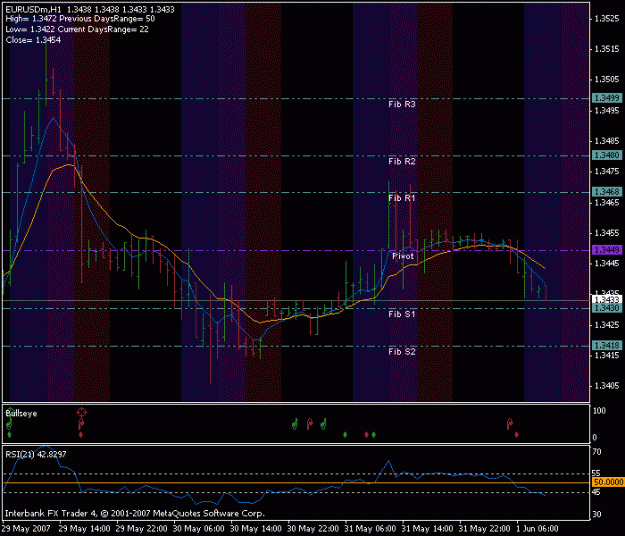
Task: Click the '31 May 06:00' time label
Action: tap(370, 529)
